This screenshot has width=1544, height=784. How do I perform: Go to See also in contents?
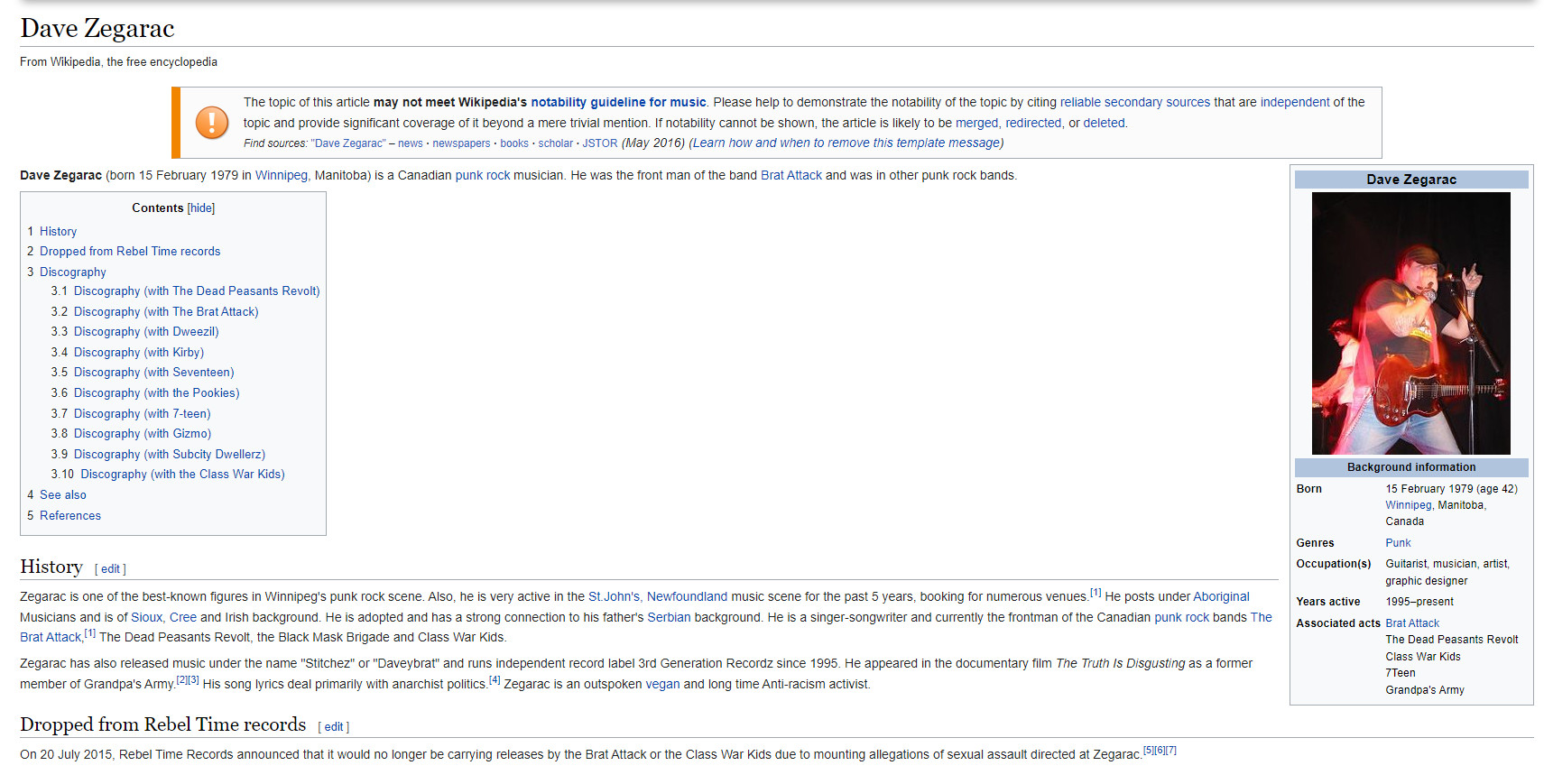63,495
